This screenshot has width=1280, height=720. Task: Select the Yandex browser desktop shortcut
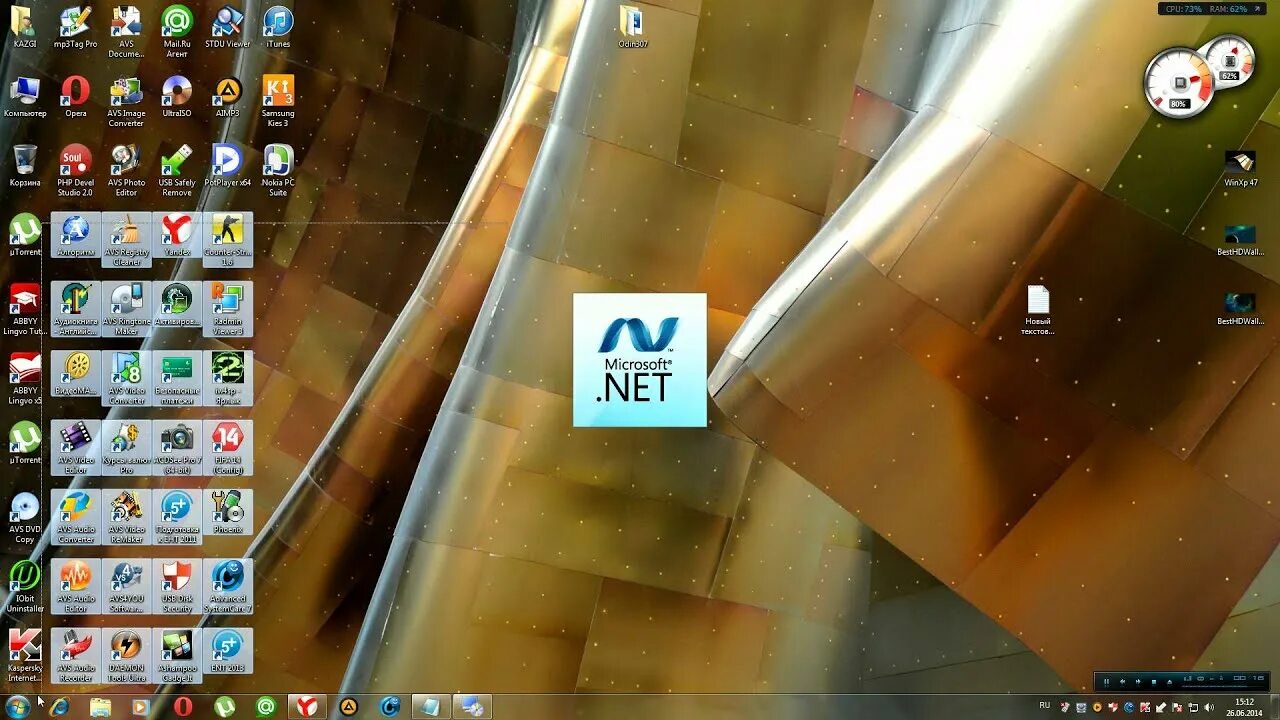click(177, 236)
